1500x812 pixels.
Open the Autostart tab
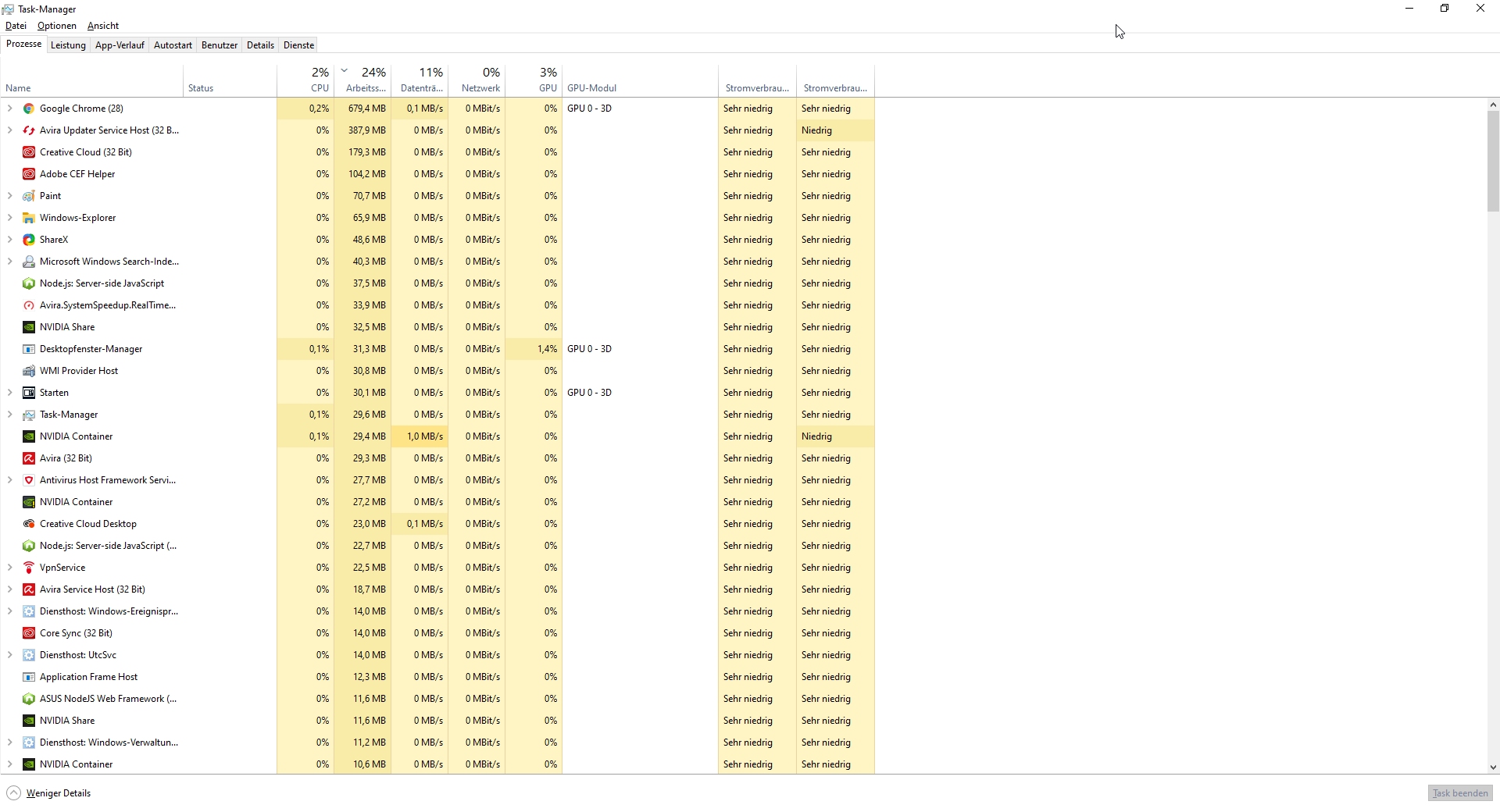tap(173, 45)
